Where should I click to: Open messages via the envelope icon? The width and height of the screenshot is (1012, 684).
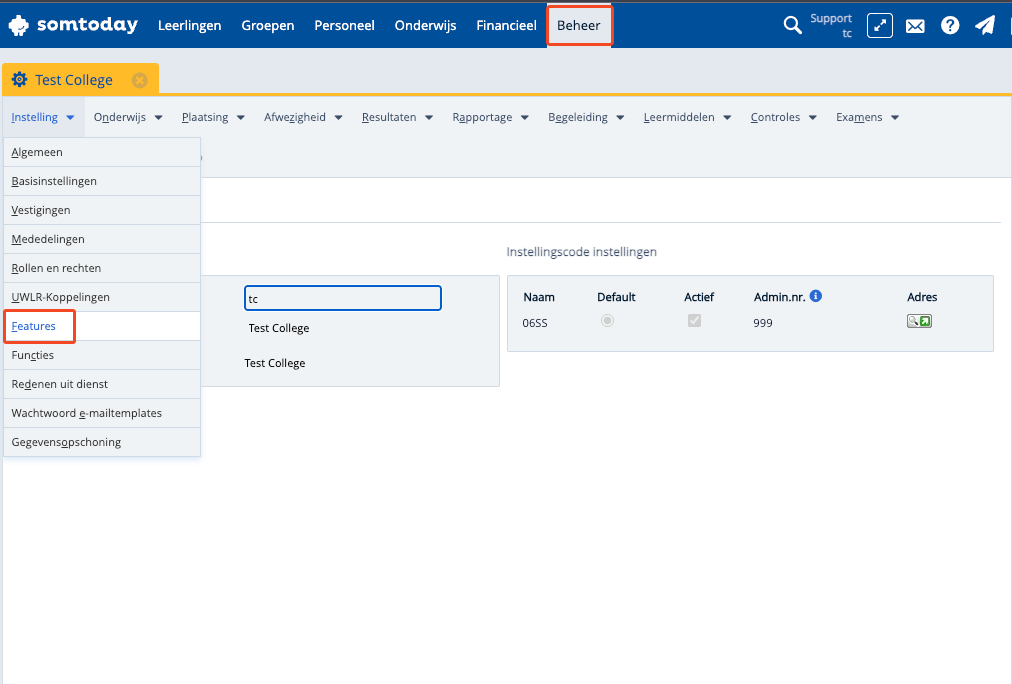(x=915, y=26)
